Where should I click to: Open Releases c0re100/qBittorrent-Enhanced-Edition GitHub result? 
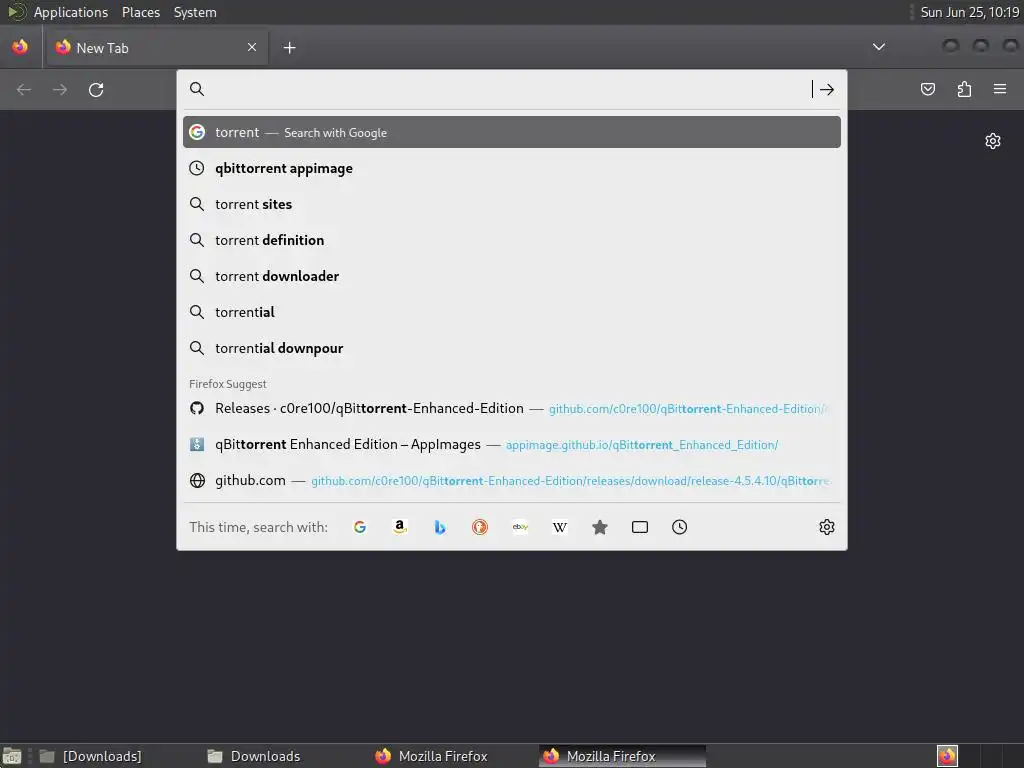pos(511,409)
